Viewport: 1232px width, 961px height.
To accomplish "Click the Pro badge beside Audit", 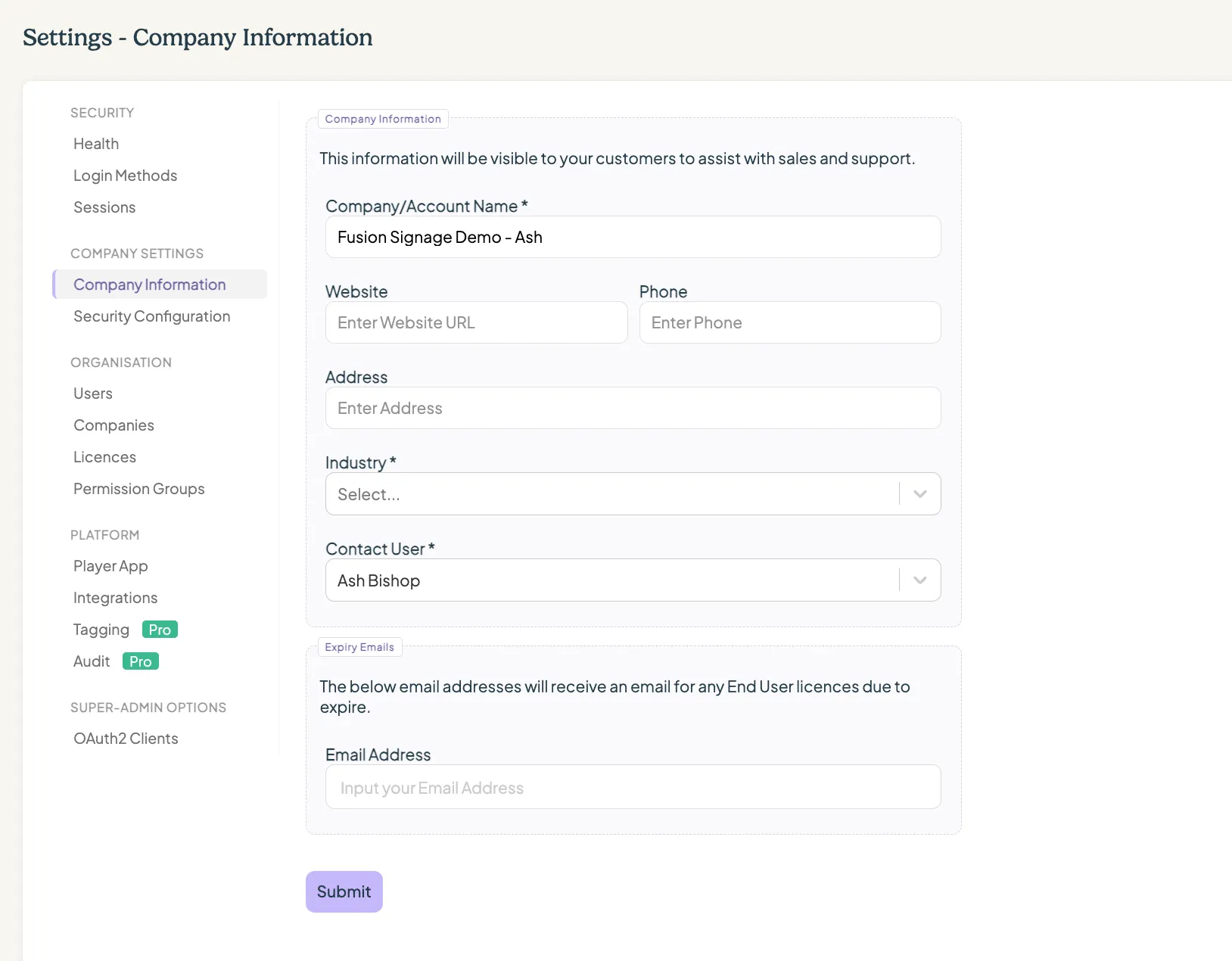I will 140,661.
